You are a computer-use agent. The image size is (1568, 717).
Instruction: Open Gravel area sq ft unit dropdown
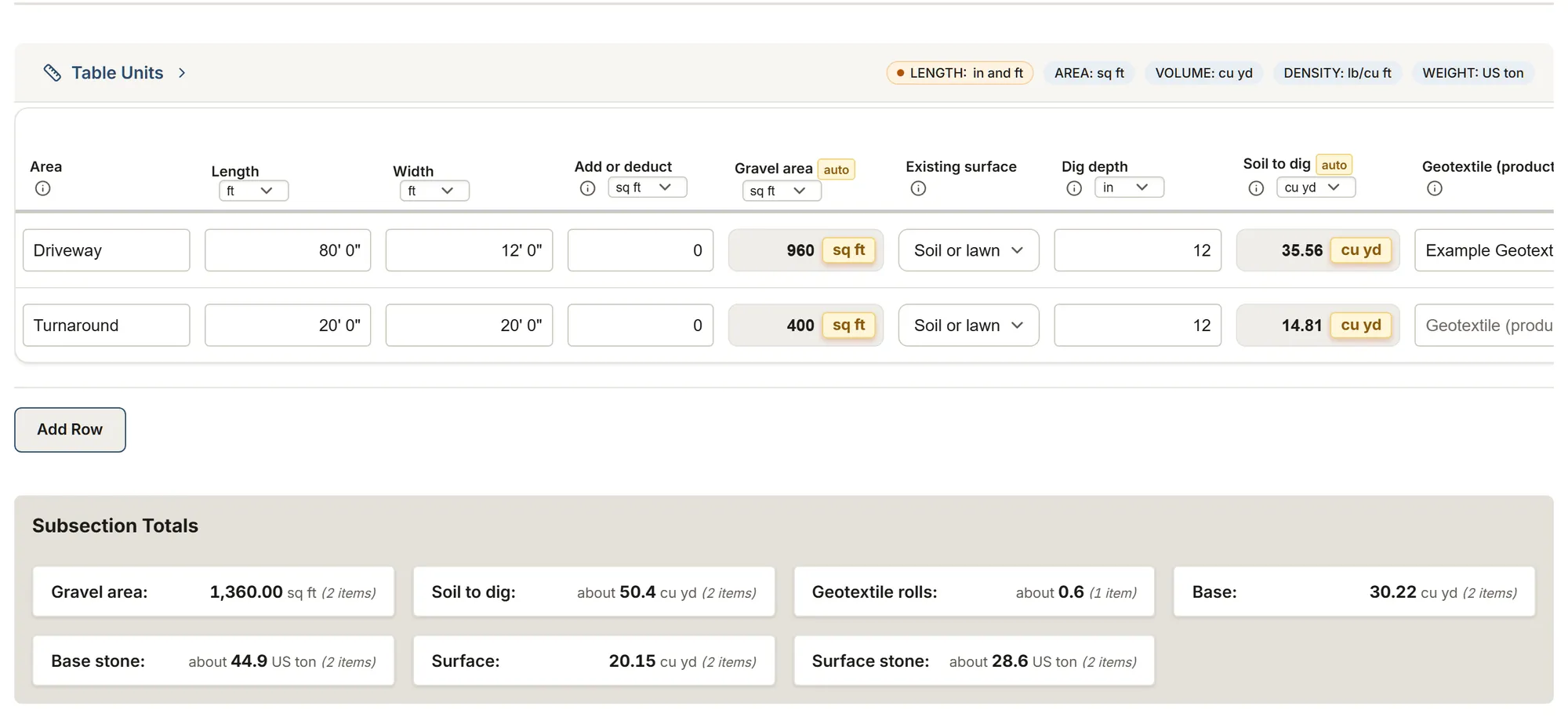(782, 191)
